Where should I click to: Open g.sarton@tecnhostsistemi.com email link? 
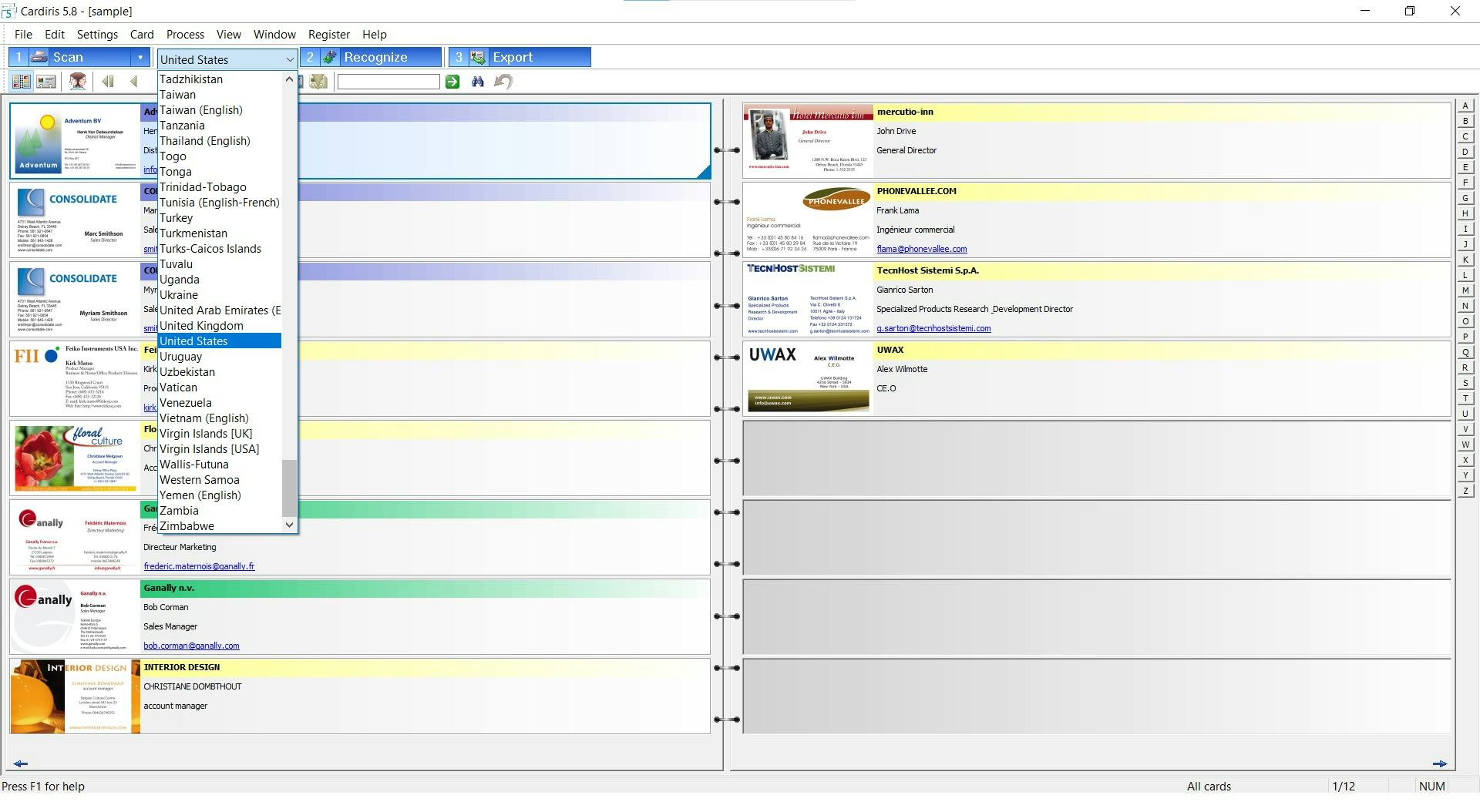pos(933,328)
